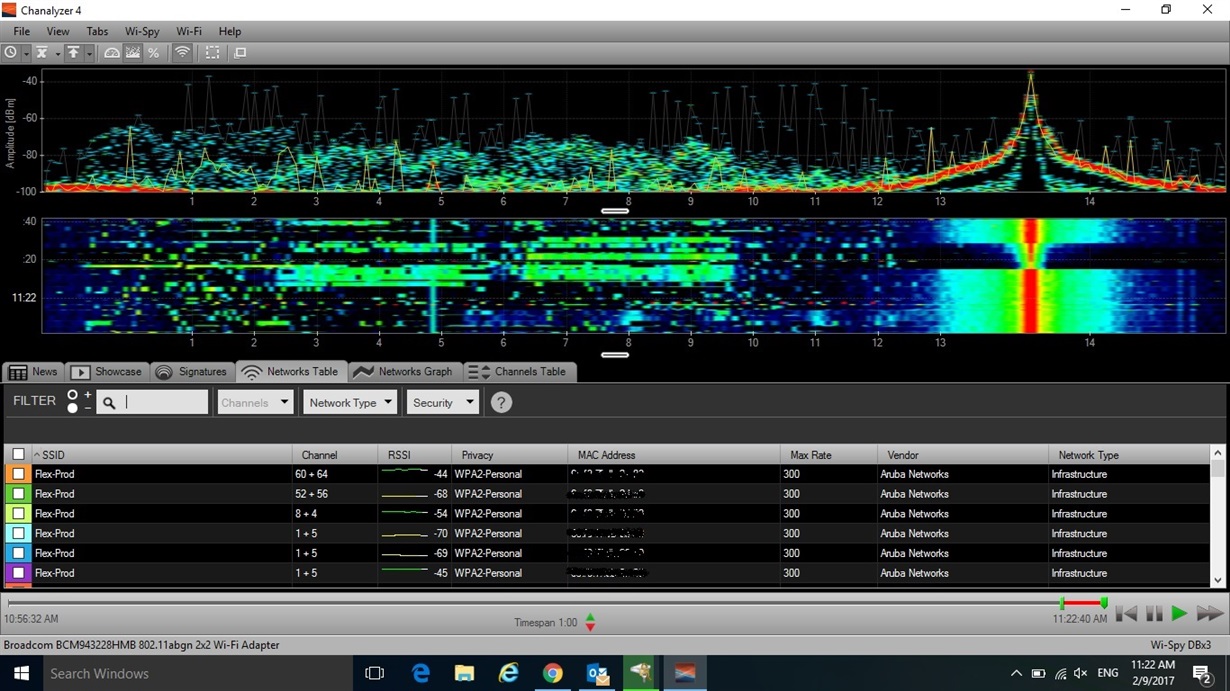Expand the max hold dropdown arrow
The width and height of the screenshot is (1230, 691).
click(89, 52)
